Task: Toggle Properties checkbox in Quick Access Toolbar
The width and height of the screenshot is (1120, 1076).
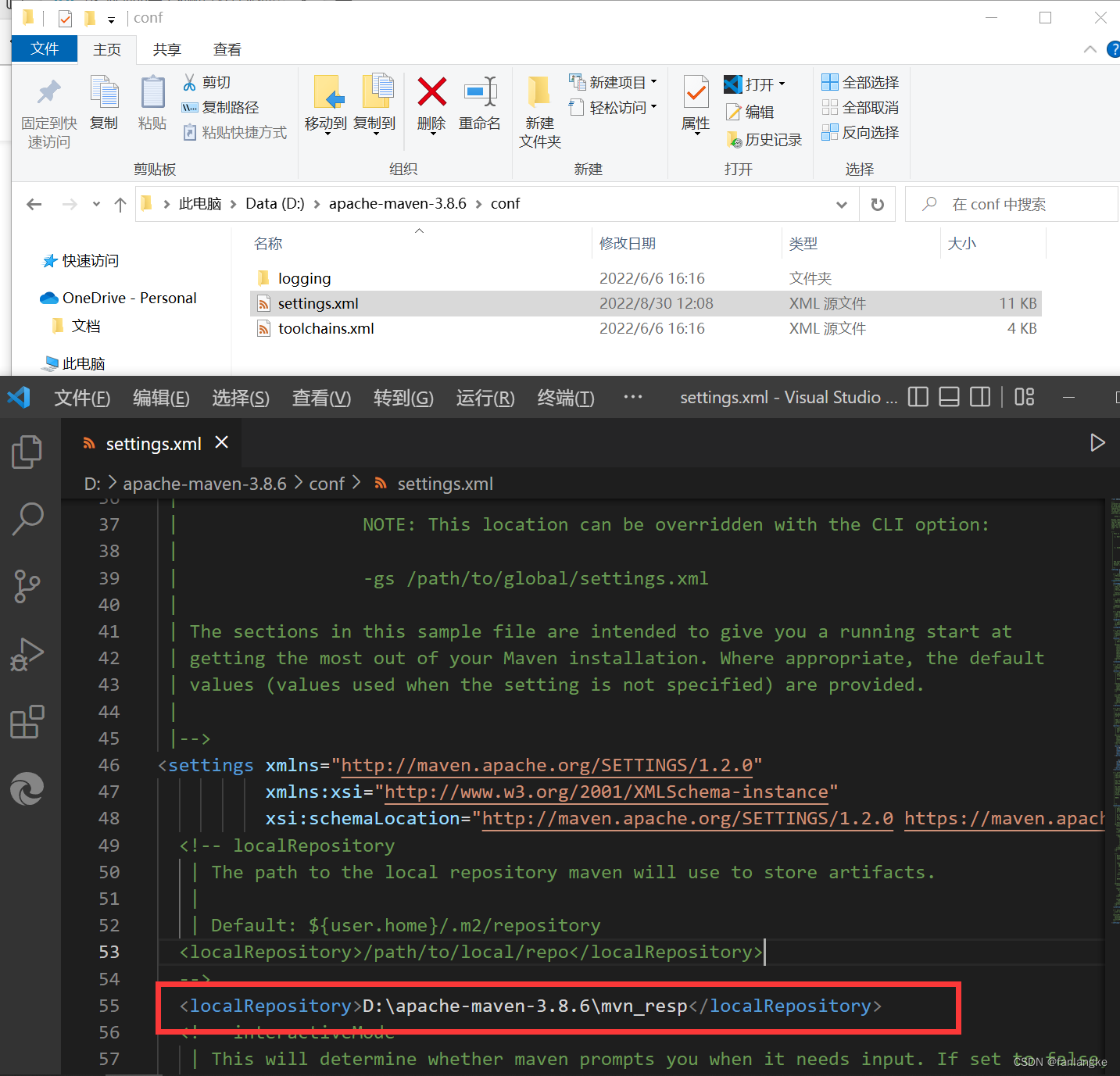Action: pyautogui.click(x=66, y=18)
